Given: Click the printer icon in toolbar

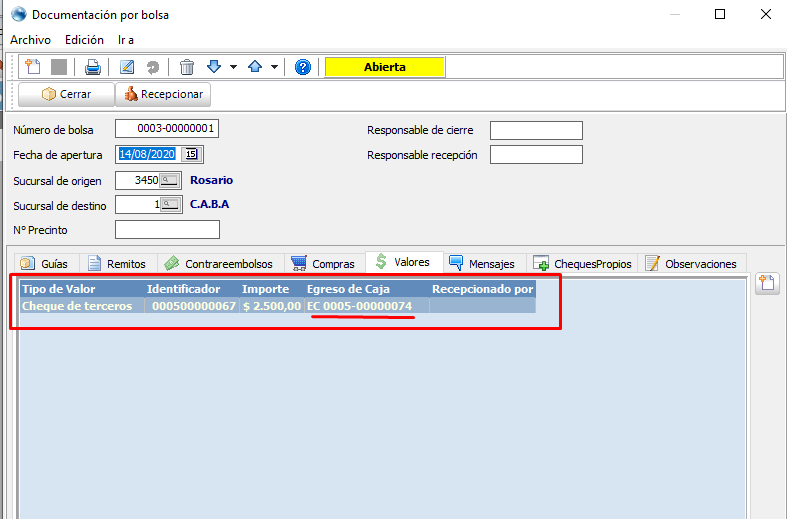Looking at the screenshot, I should click(x=92, y=67).
